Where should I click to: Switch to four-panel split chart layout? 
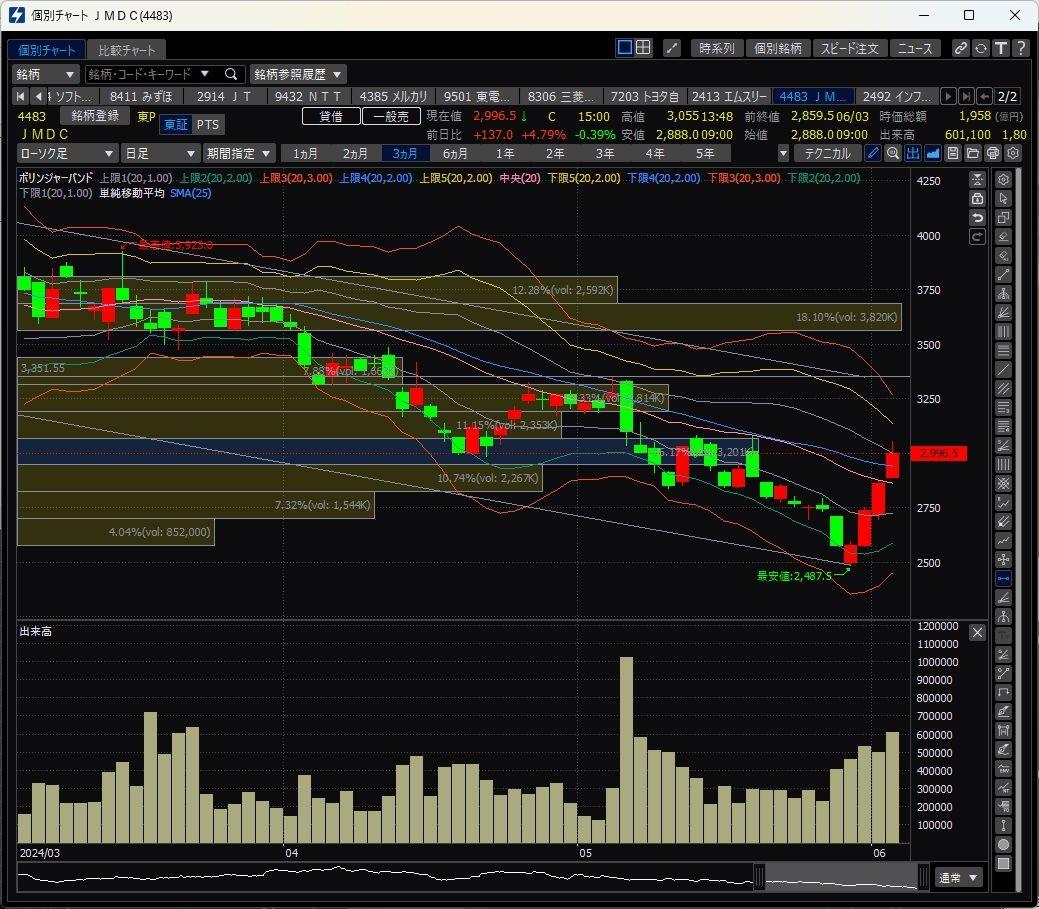click(x=643, y=48)
